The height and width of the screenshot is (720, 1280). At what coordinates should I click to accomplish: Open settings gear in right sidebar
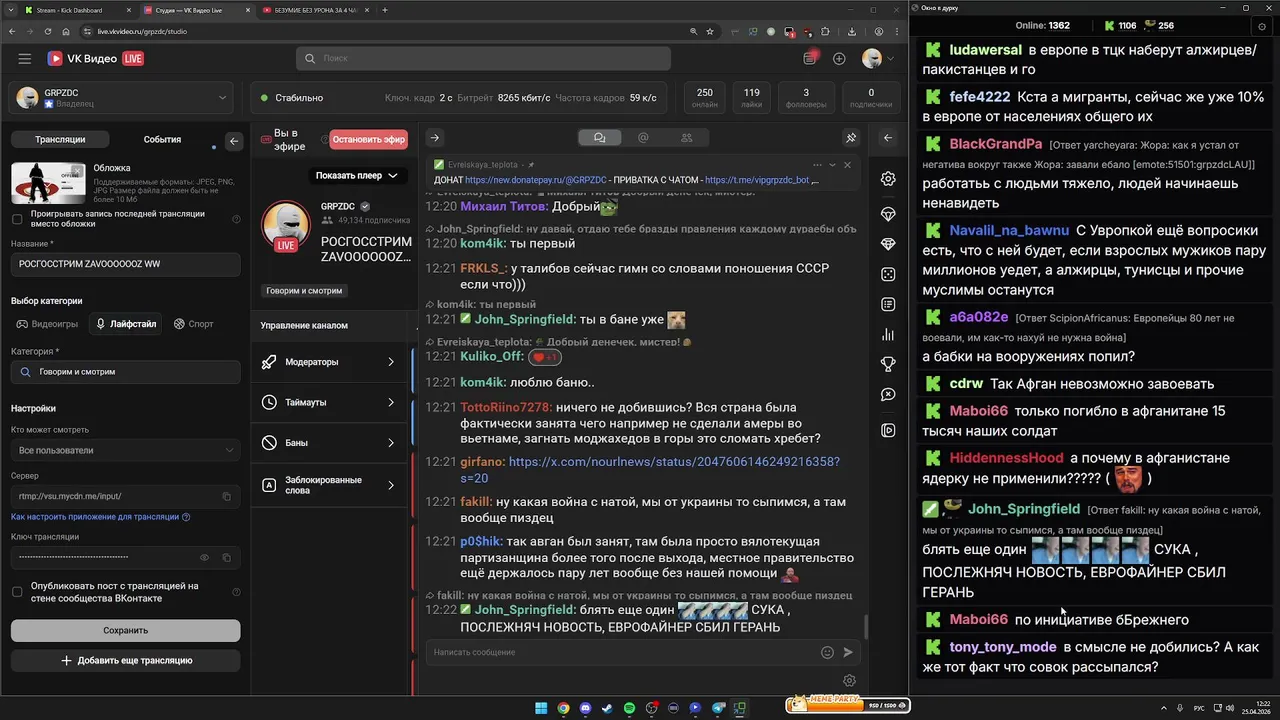[x=888, y=179]
